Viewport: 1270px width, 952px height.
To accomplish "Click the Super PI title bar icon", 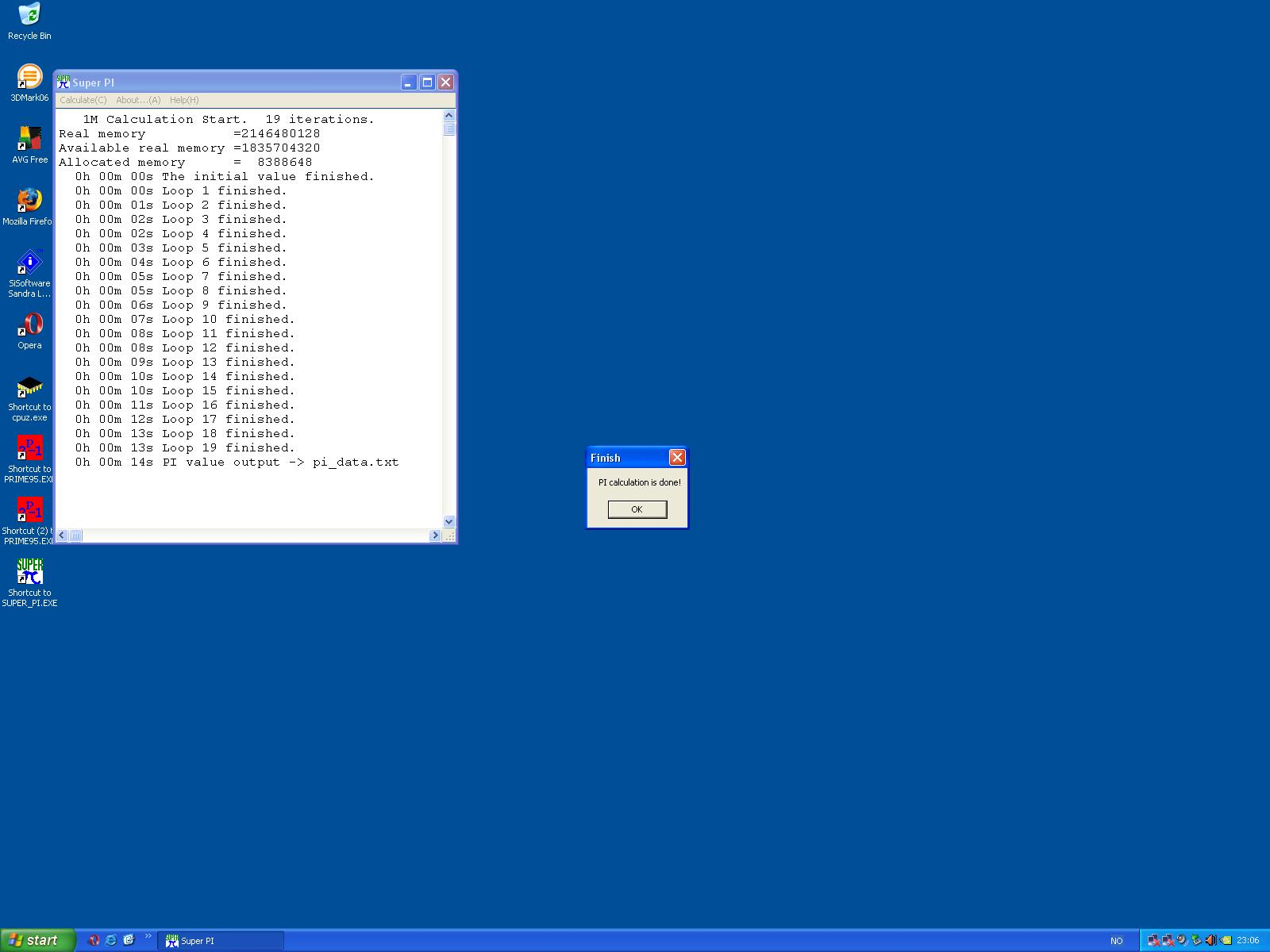I will [63, 82].
